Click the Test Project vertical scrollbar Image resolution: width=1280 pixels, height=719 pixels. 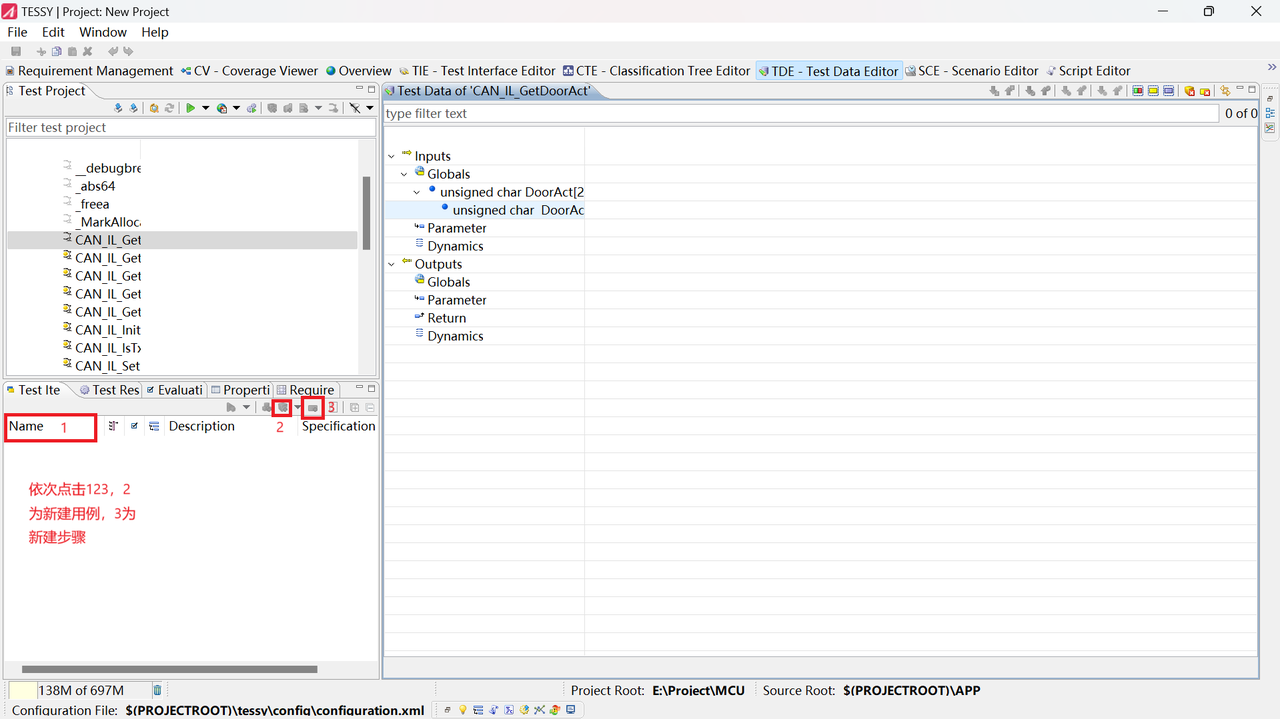pos(367,213)
